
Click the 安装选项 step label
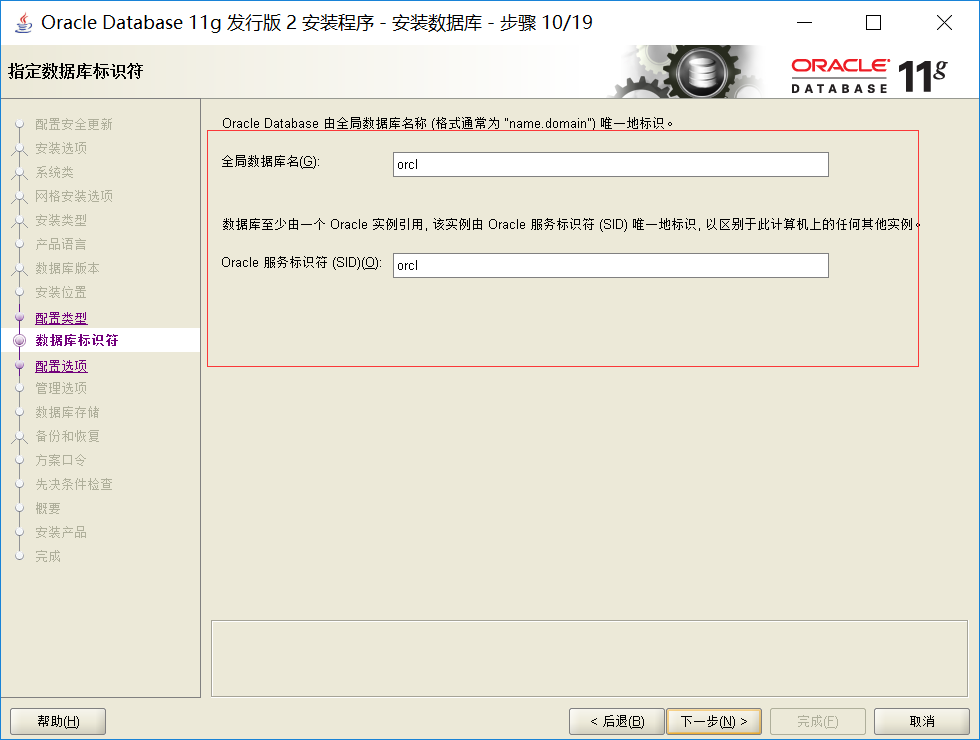pos(61,148)
